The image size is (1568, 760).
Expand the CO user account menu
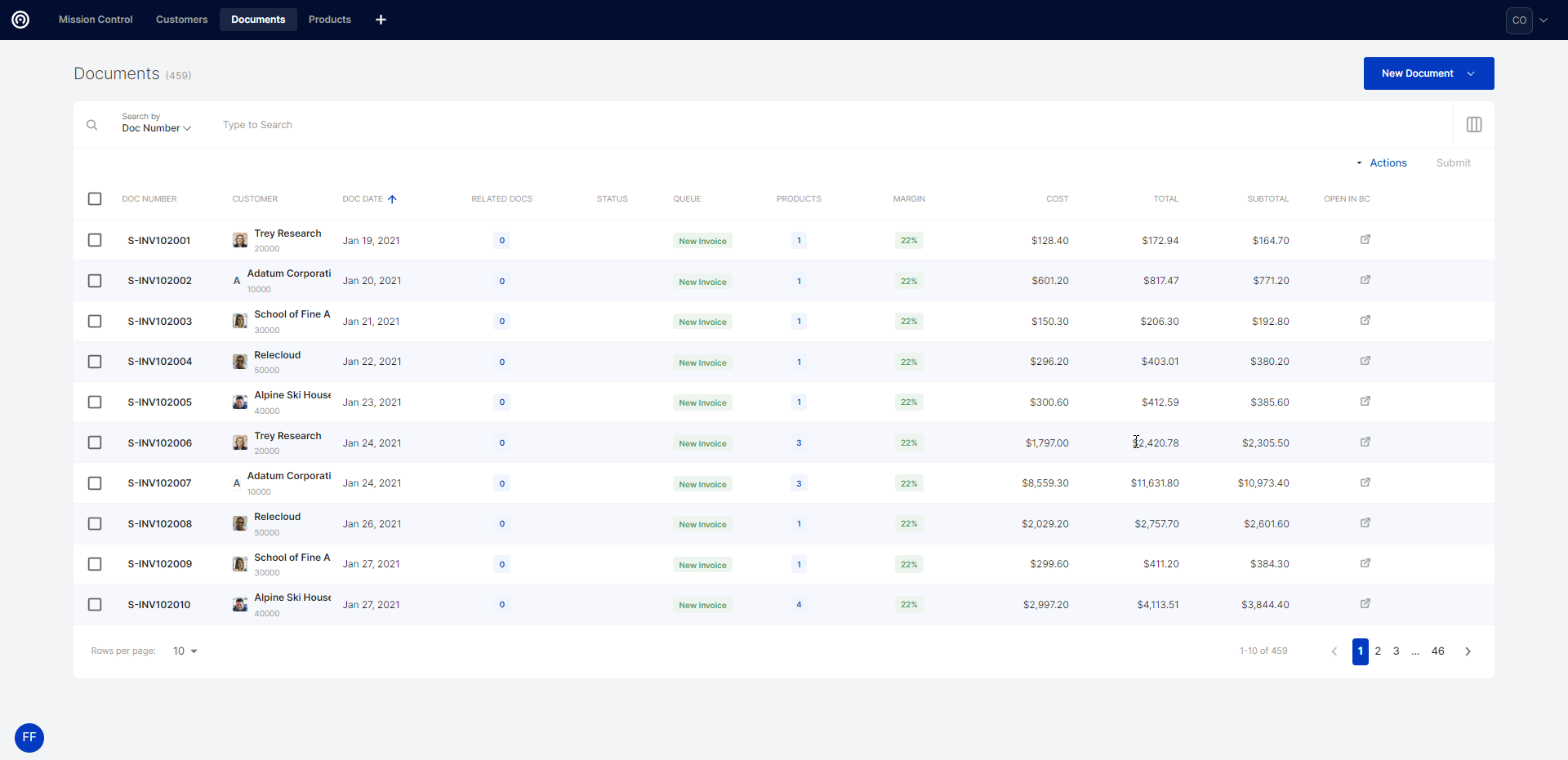pyautogui.click(x=1527, y=20)
